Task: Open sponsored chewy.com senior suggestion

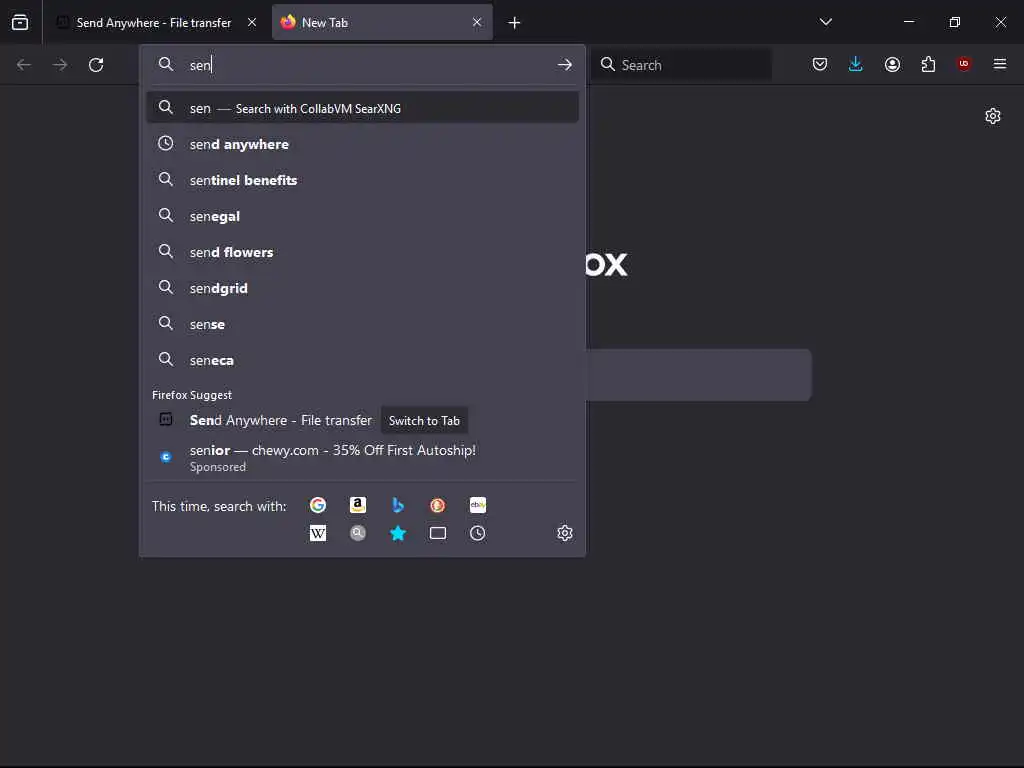Action: point(363,456)
